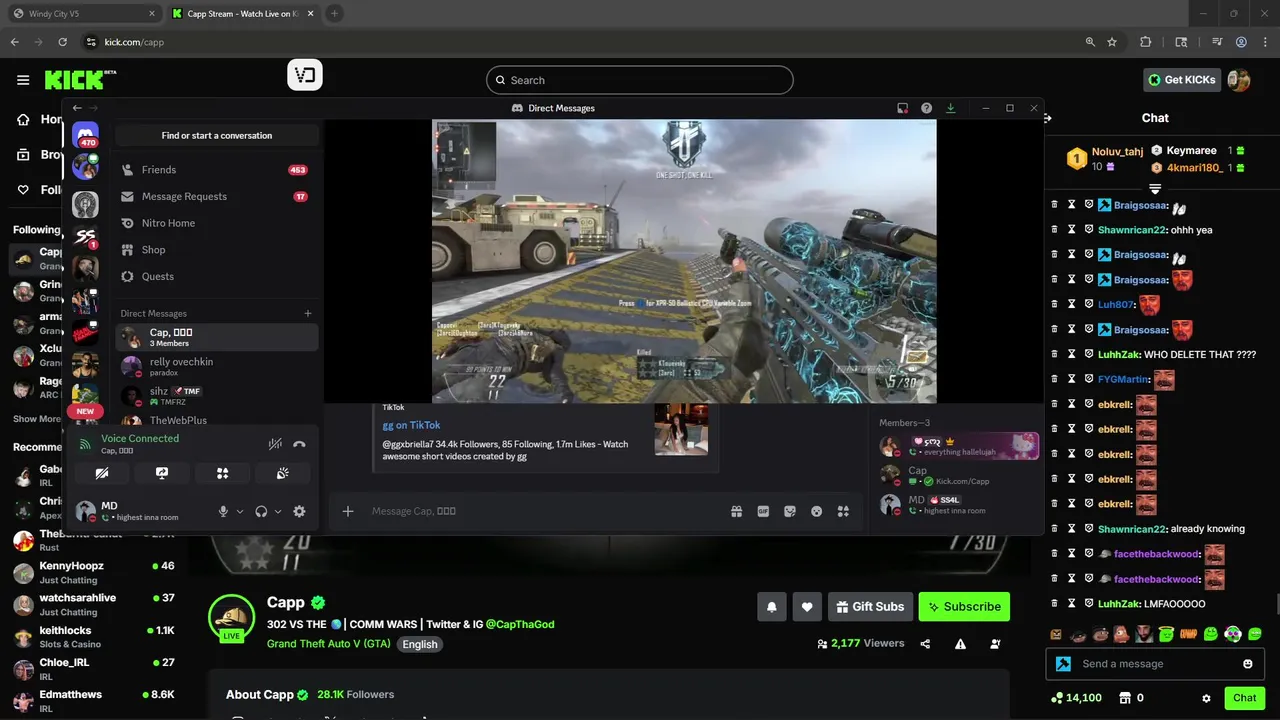Subscribe to the Capp channel
This screenshot has width=1280, height=720.
coord(964,606)
